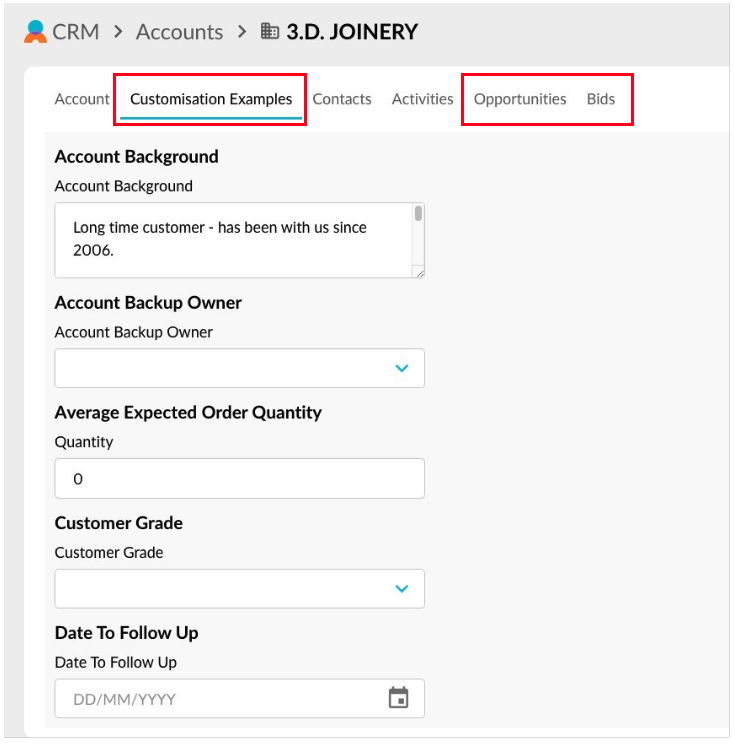Click the Account Background scrollbar
This screenshot has height=744, width=735.
pyautogui.click(x=418, y=214)
